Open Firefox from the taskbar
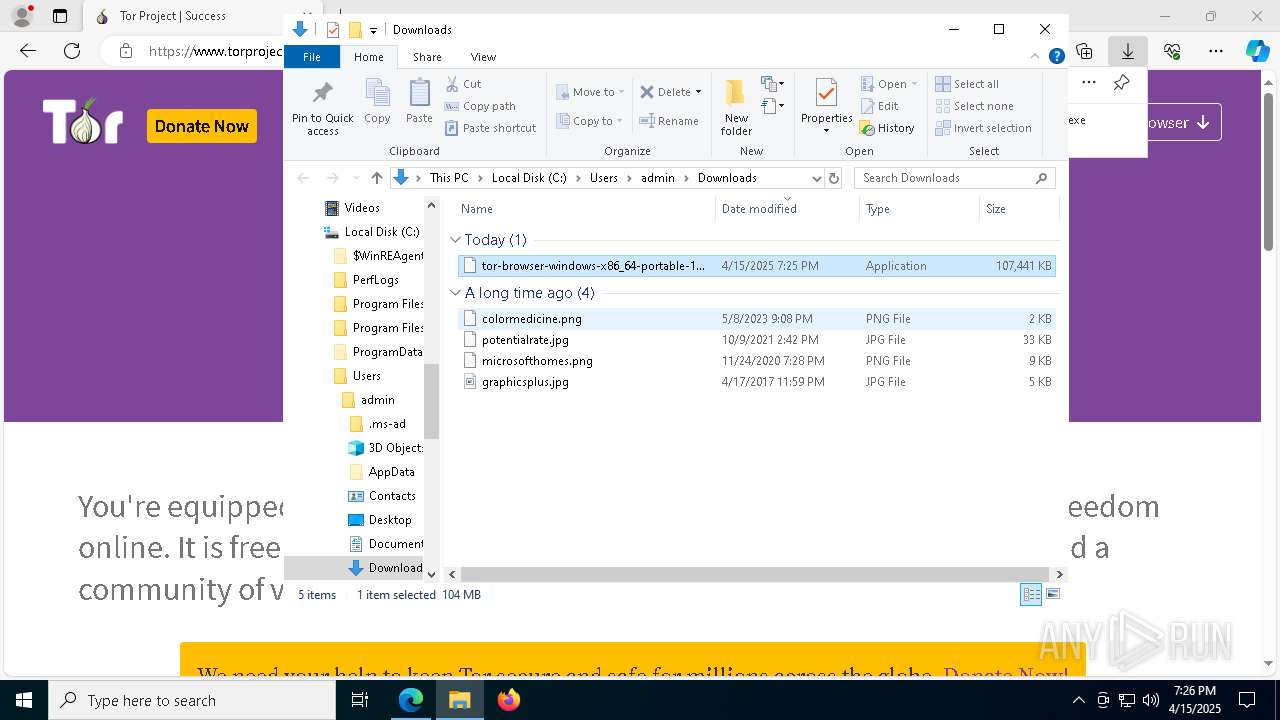1280x720 pixels. tap(509, 700)
